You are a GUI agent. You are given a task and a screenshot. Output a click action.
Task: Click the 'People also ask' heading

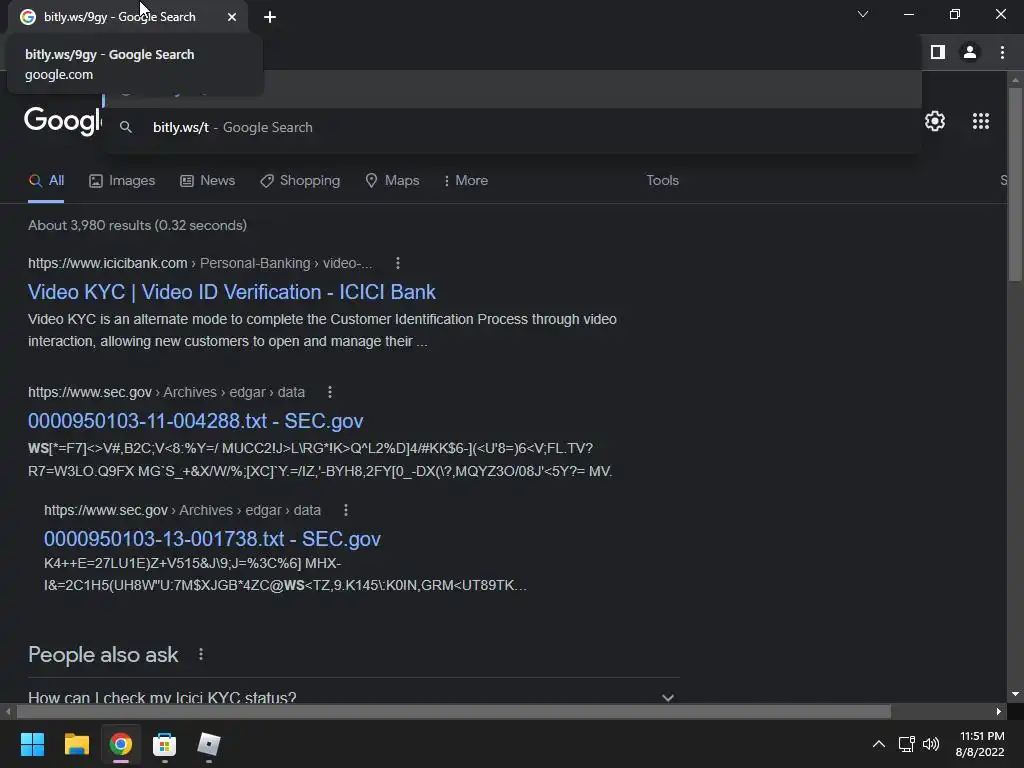103,654
